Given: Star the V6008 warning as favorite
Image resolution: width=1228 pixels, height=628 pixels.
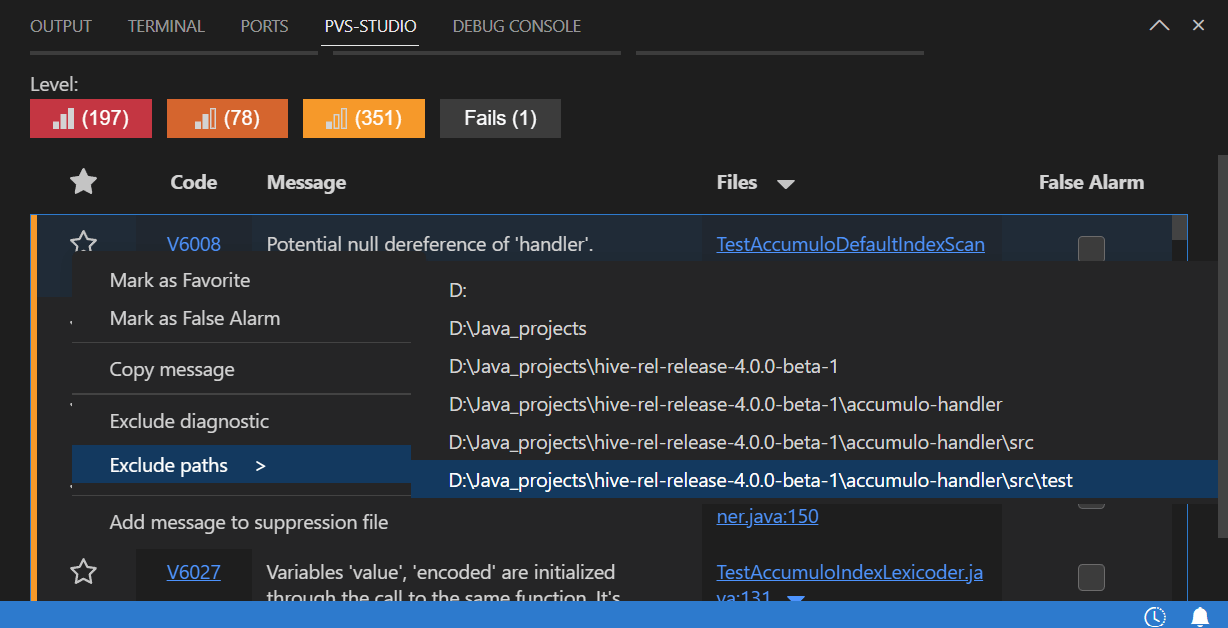Looking at the screenshot, I should [84, 242].
